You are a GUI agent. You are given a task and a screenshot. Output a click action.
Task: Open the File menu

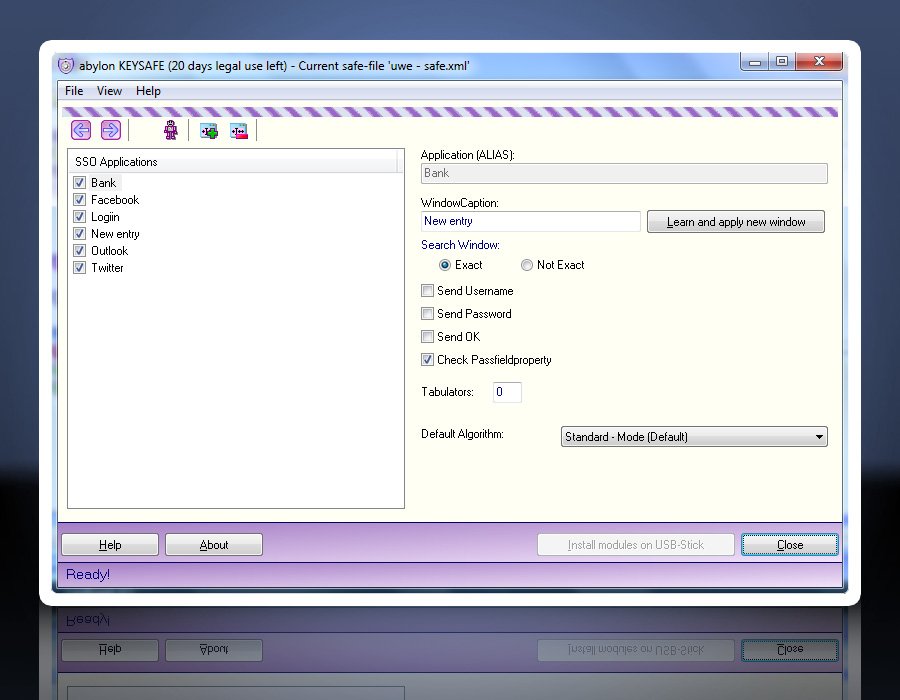[x=74, y=91]
